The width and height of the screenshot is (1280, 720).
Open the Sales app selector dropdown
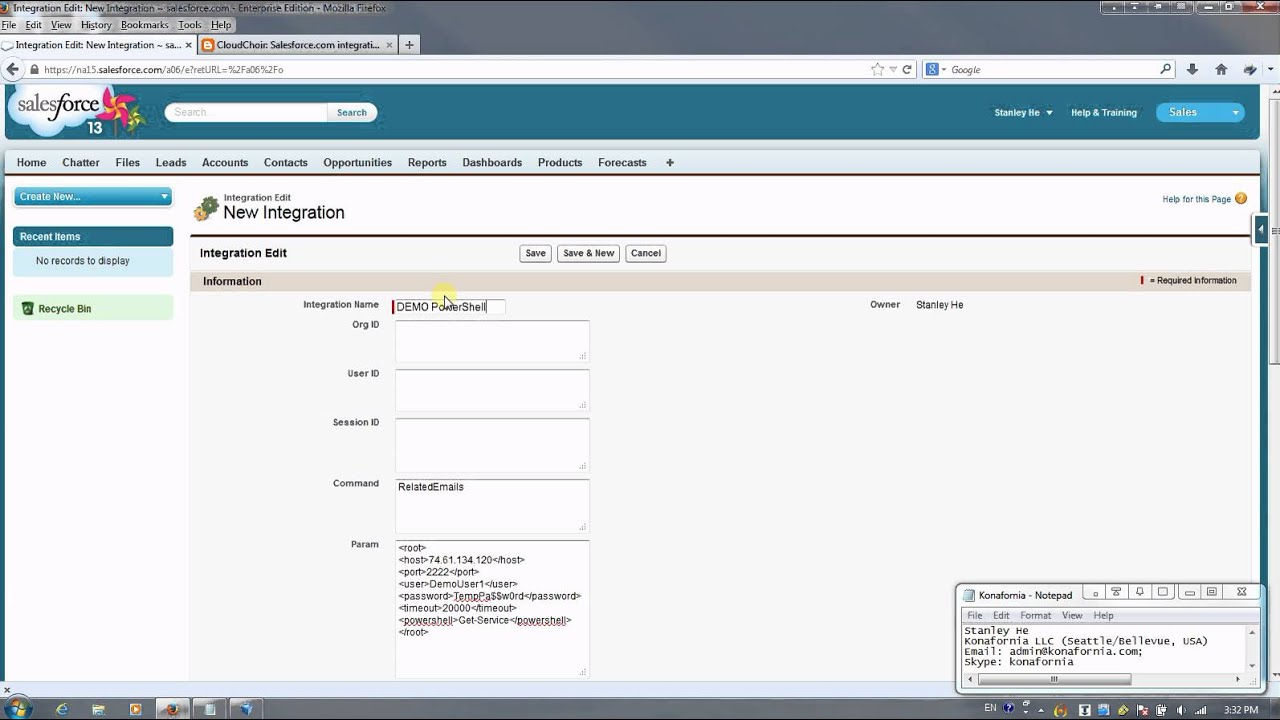point(1201,112)
